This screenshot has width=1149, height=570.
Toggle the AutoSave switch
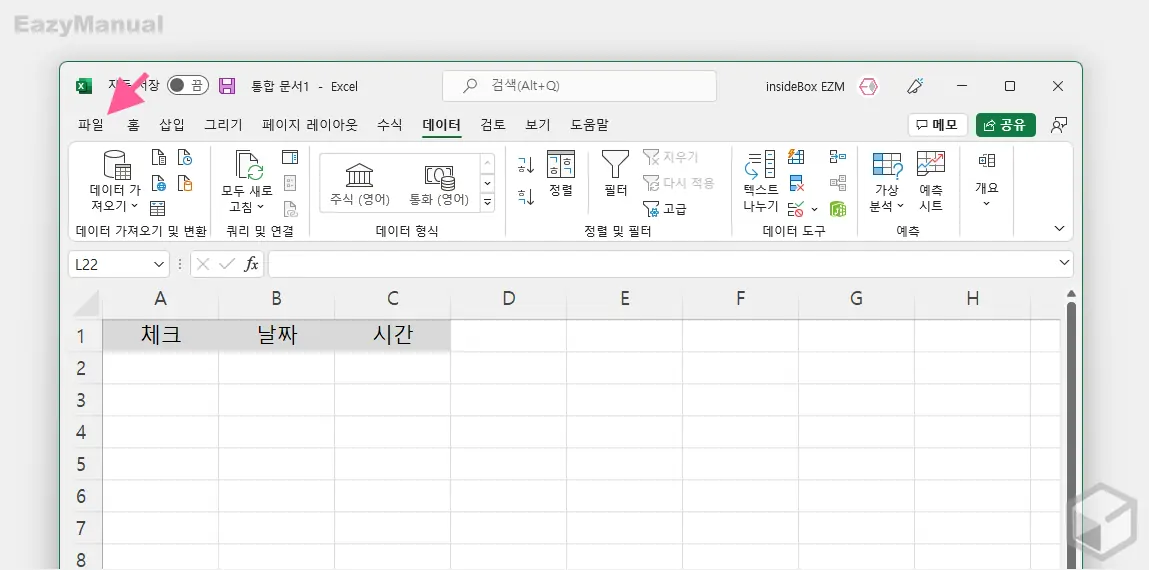click(x=188, y=86)
